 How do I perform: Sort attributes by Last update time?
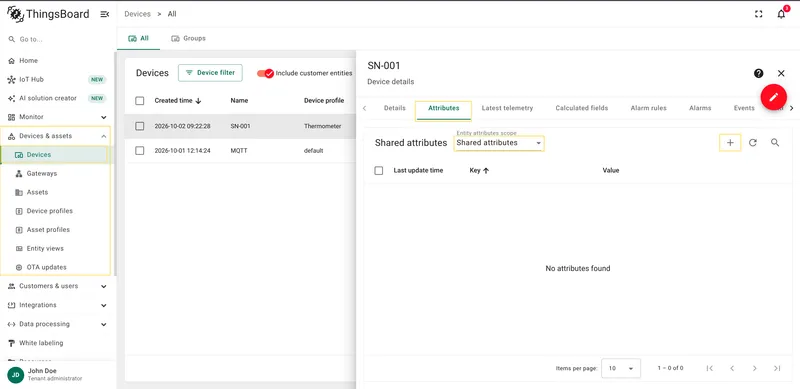418,171
